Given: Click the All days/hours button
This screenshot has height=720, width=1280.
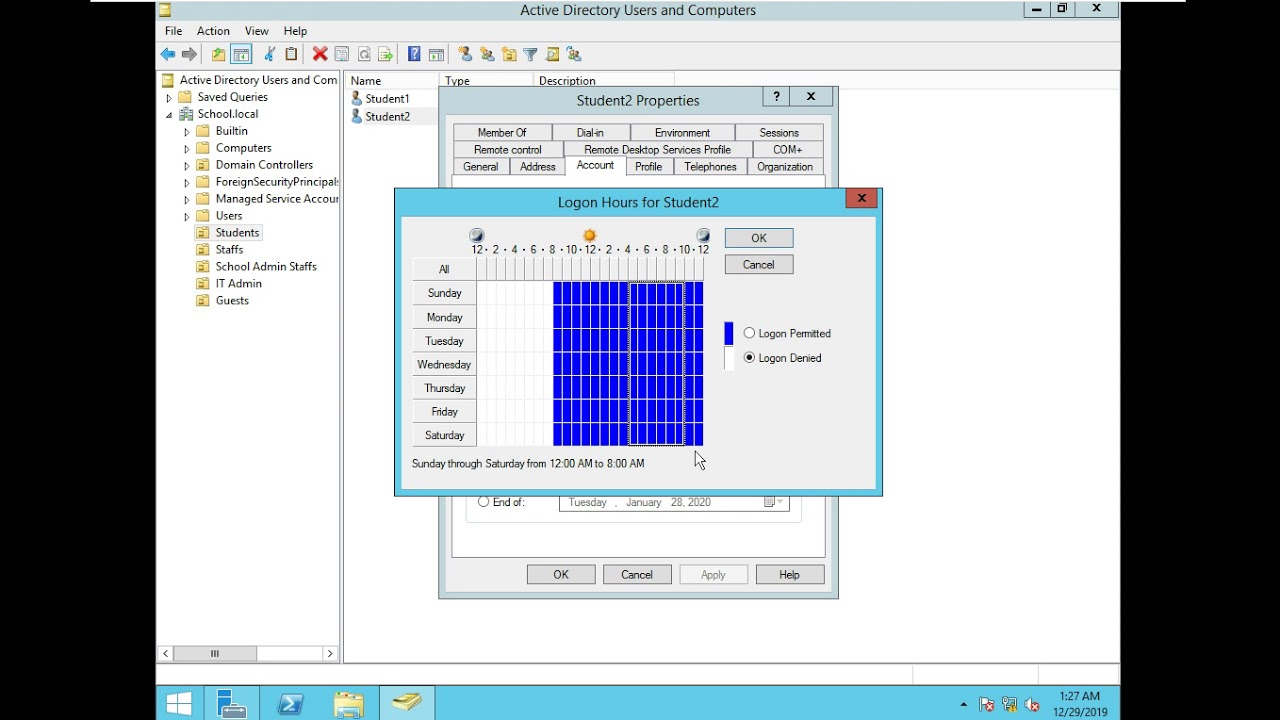Looking at the screenshot, I should click(x=444, y=269).
